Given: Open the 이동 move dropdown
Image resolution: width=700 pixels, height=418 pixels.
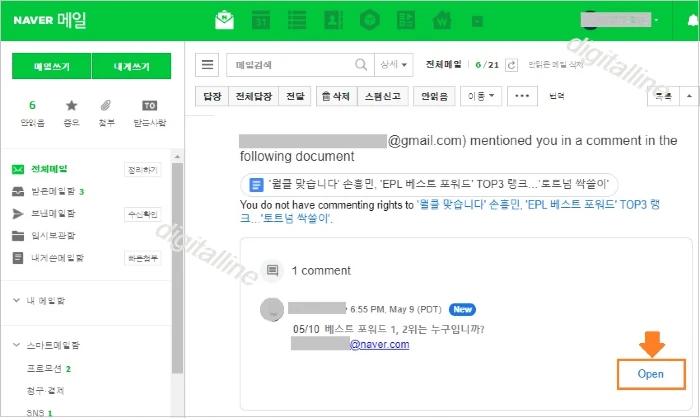Looking at the screenshot, I should [481, 96].
